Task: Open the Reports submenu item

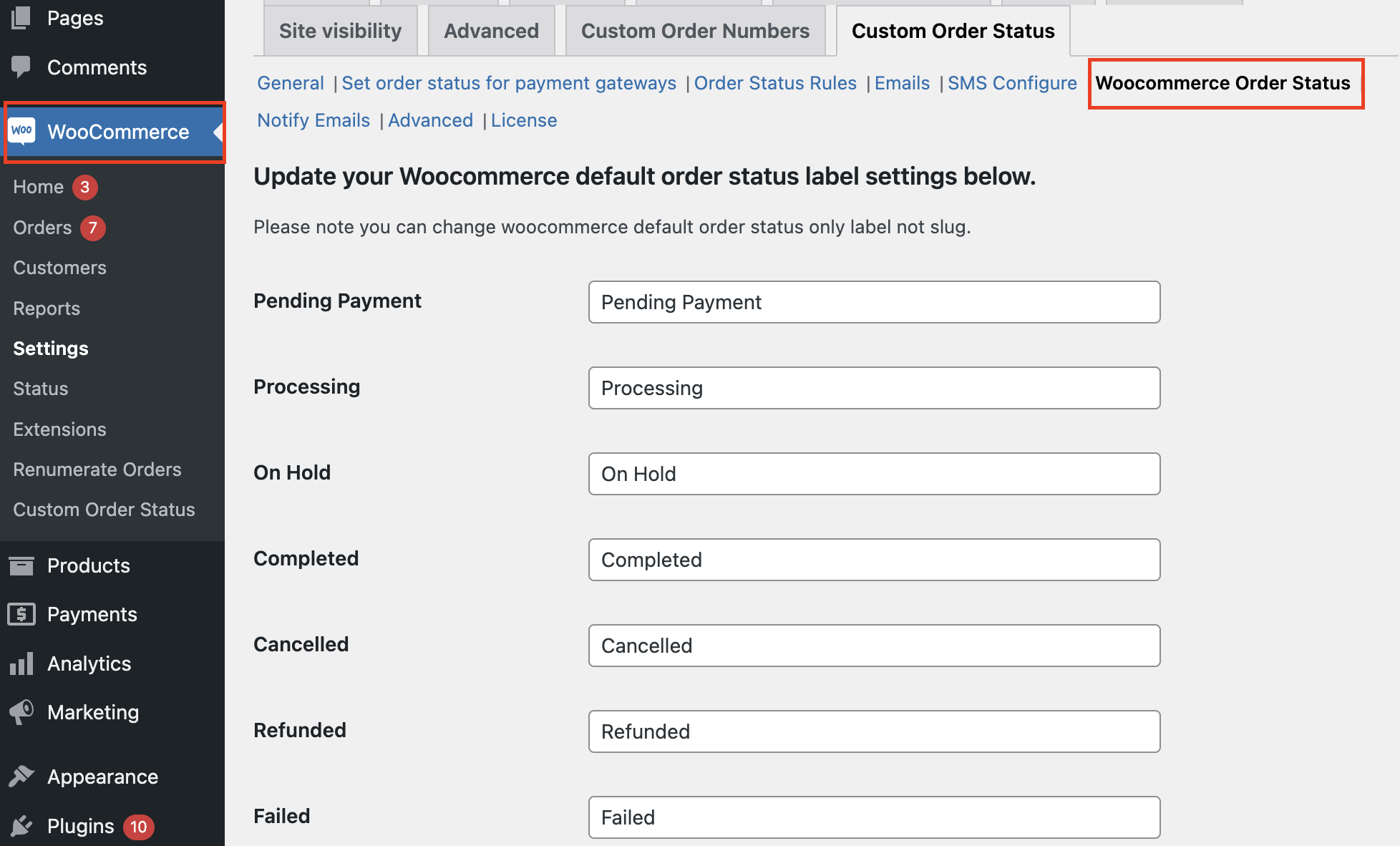Action: [x=47, y=308]
